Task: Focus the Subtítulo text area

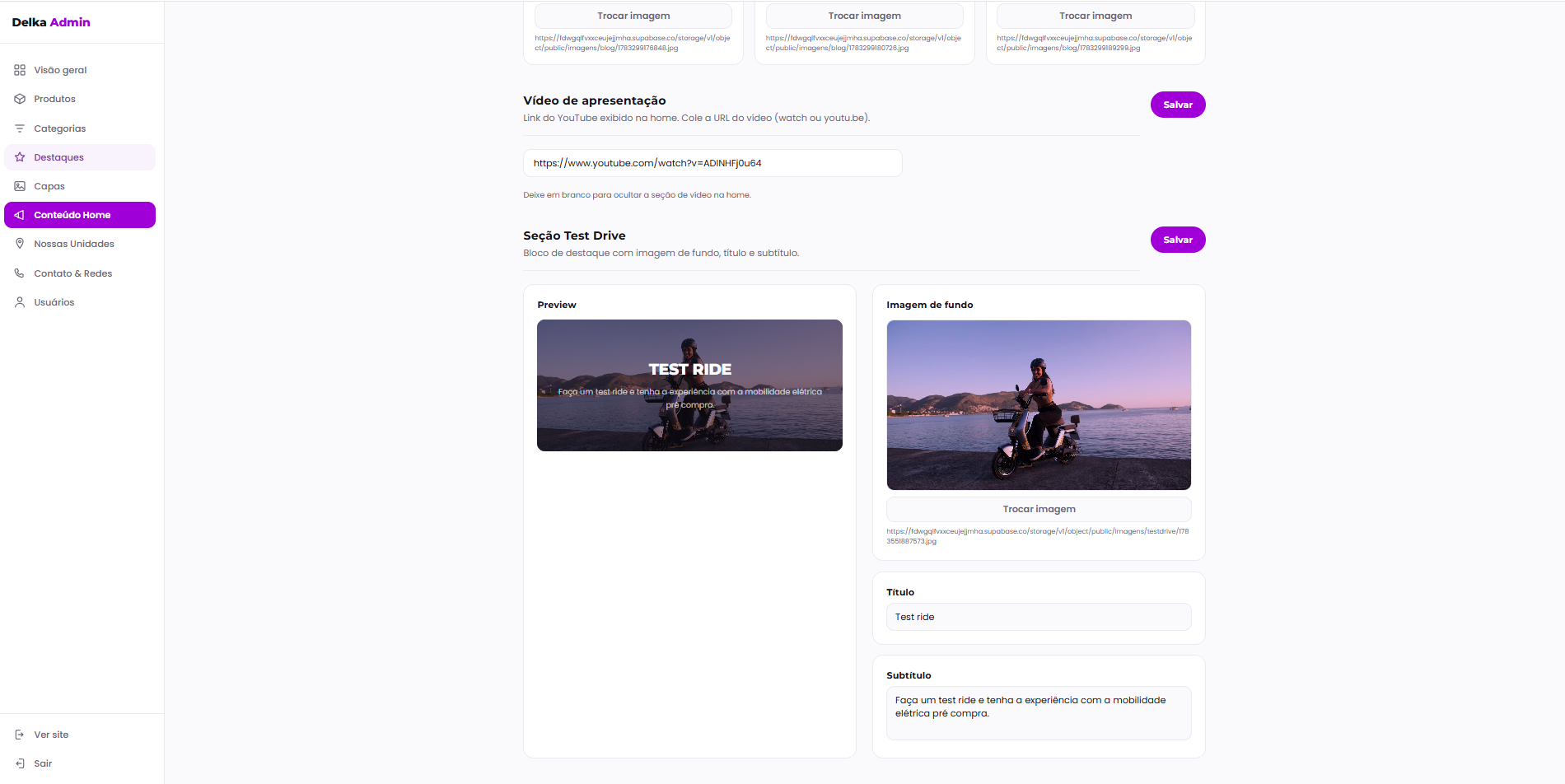Action: pyautogui.click(x=1039, y=713)
